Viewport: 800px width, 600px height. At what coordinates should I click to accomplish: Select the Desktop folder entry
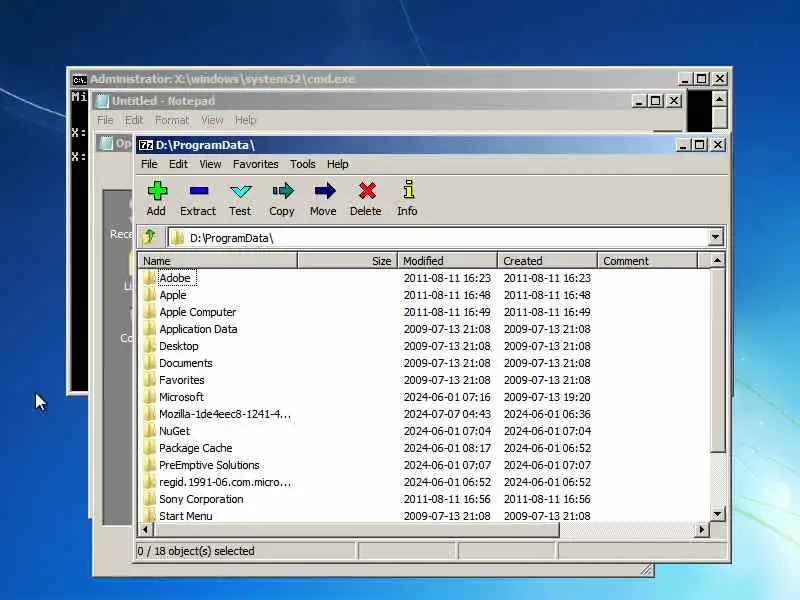point(179,346)
